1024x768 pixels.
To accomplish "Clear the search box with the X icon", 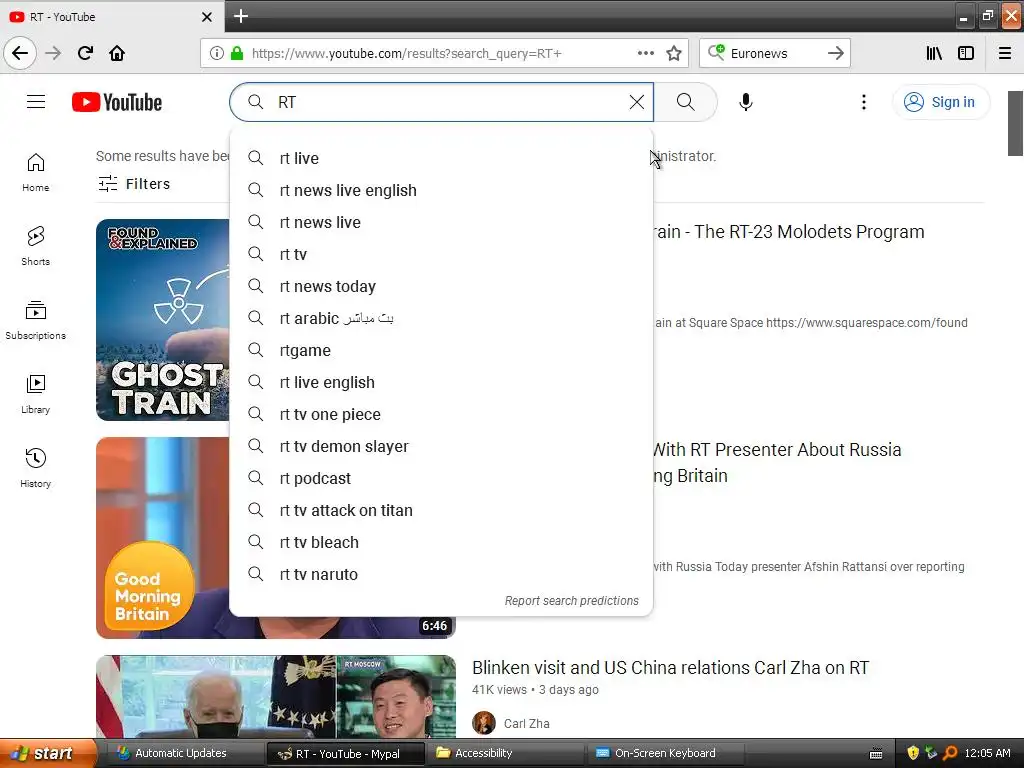I will [x=637, y=102].
